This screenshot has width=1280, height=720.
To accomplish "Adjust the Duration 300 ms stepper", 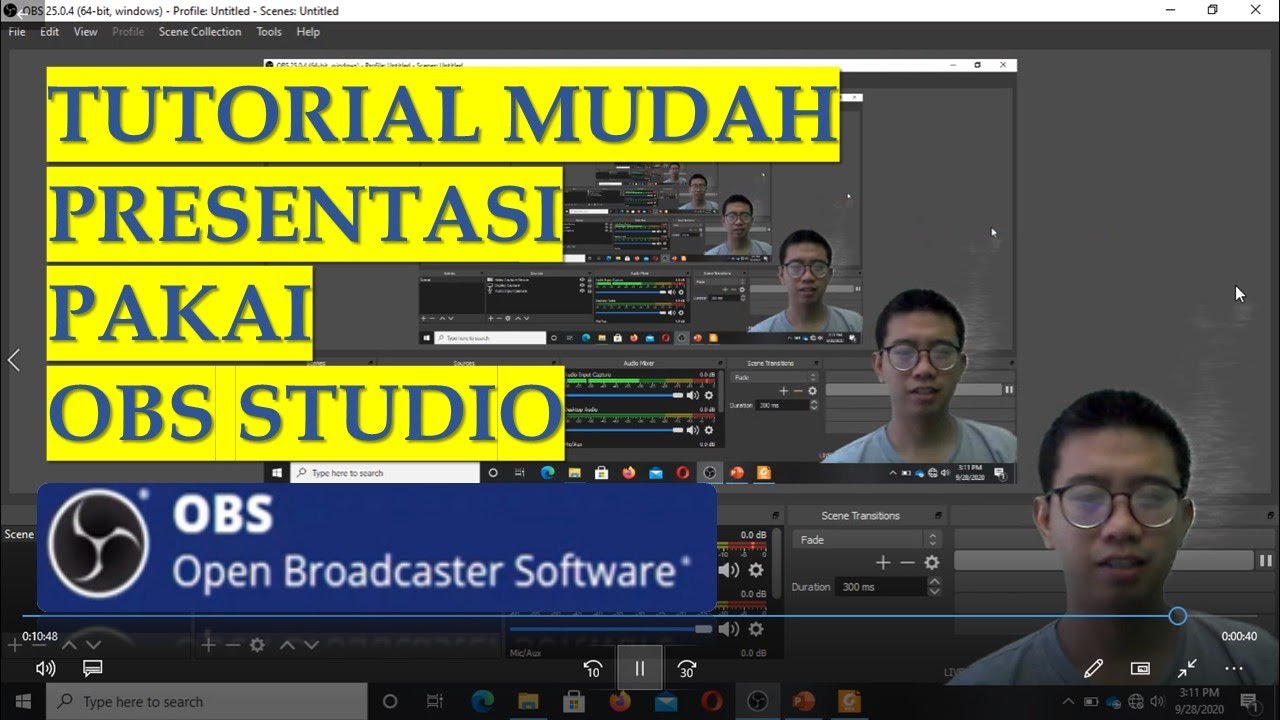I will tap(934, 587).
